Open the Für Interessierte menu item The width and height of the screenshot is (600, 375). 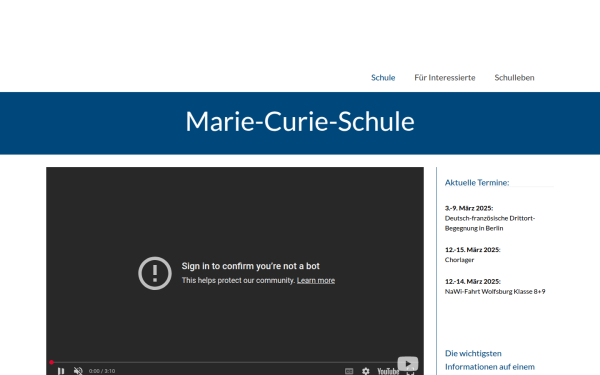click(x=445, y=78)
